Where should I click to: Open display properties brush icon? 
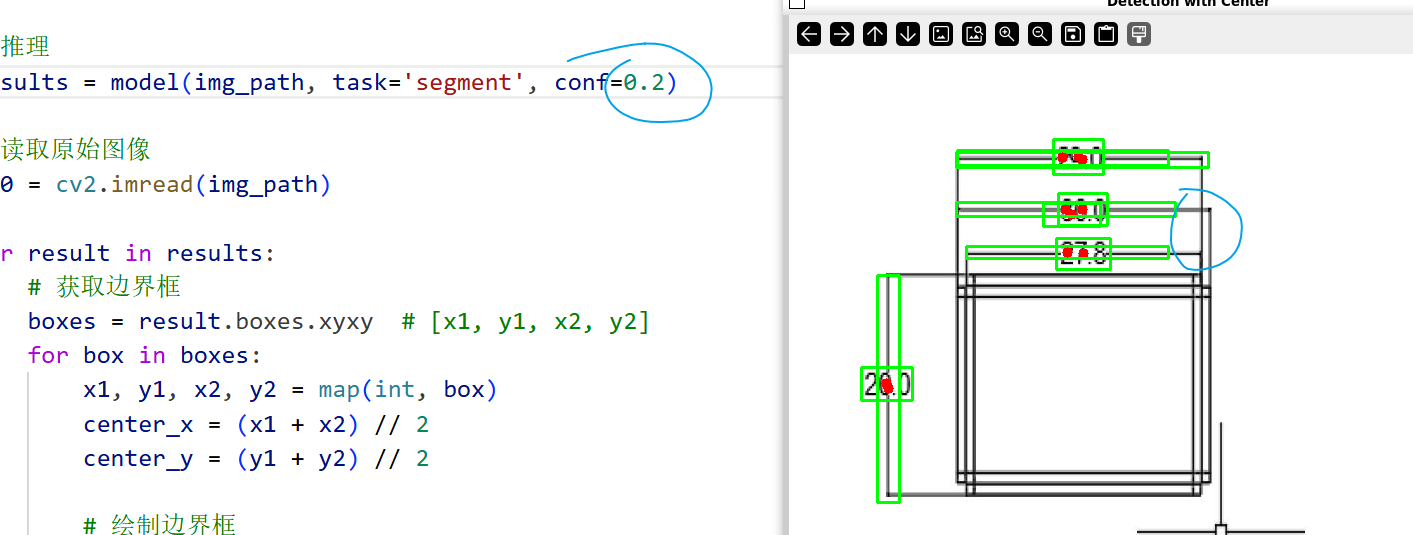[1139, 34]
